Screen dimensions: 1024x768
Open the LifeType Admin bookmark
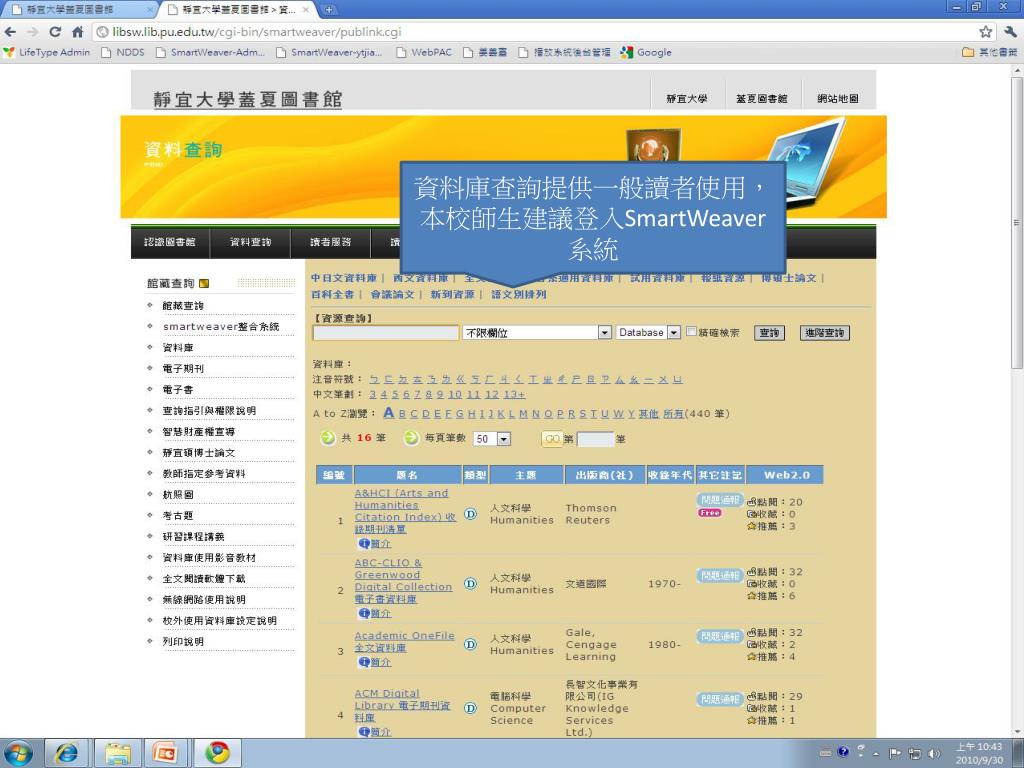[x=47, y=52]
